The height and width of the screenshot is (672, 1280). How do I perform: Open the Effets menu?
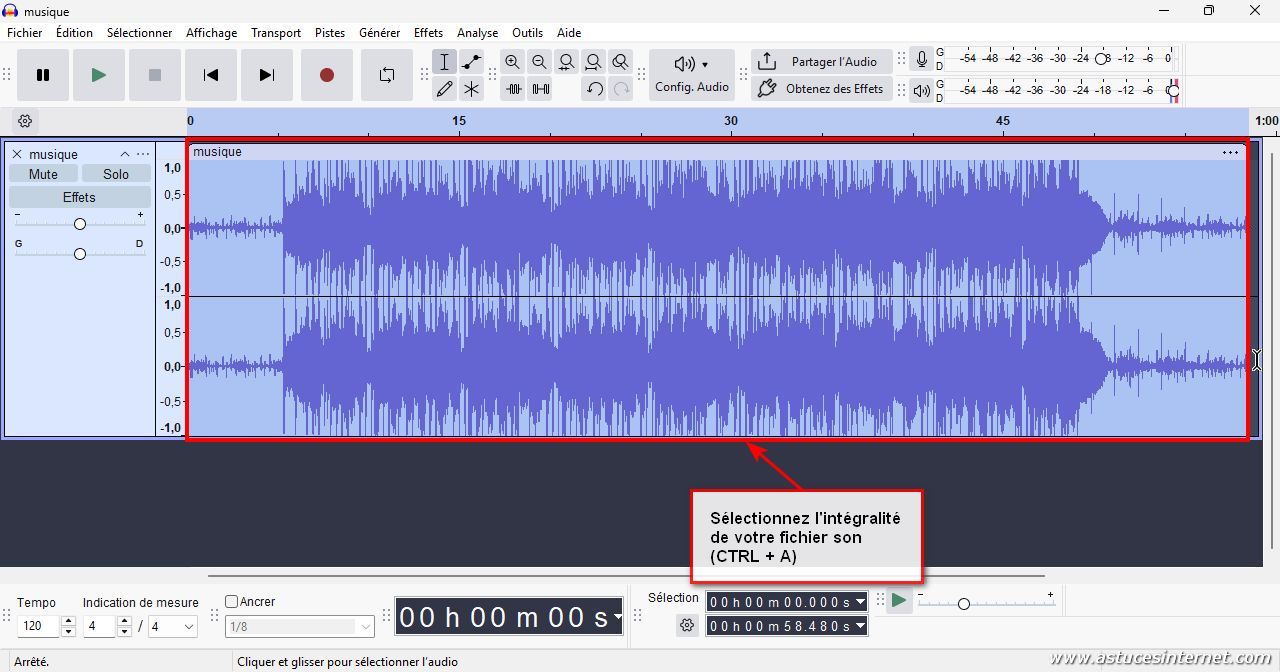428,33
